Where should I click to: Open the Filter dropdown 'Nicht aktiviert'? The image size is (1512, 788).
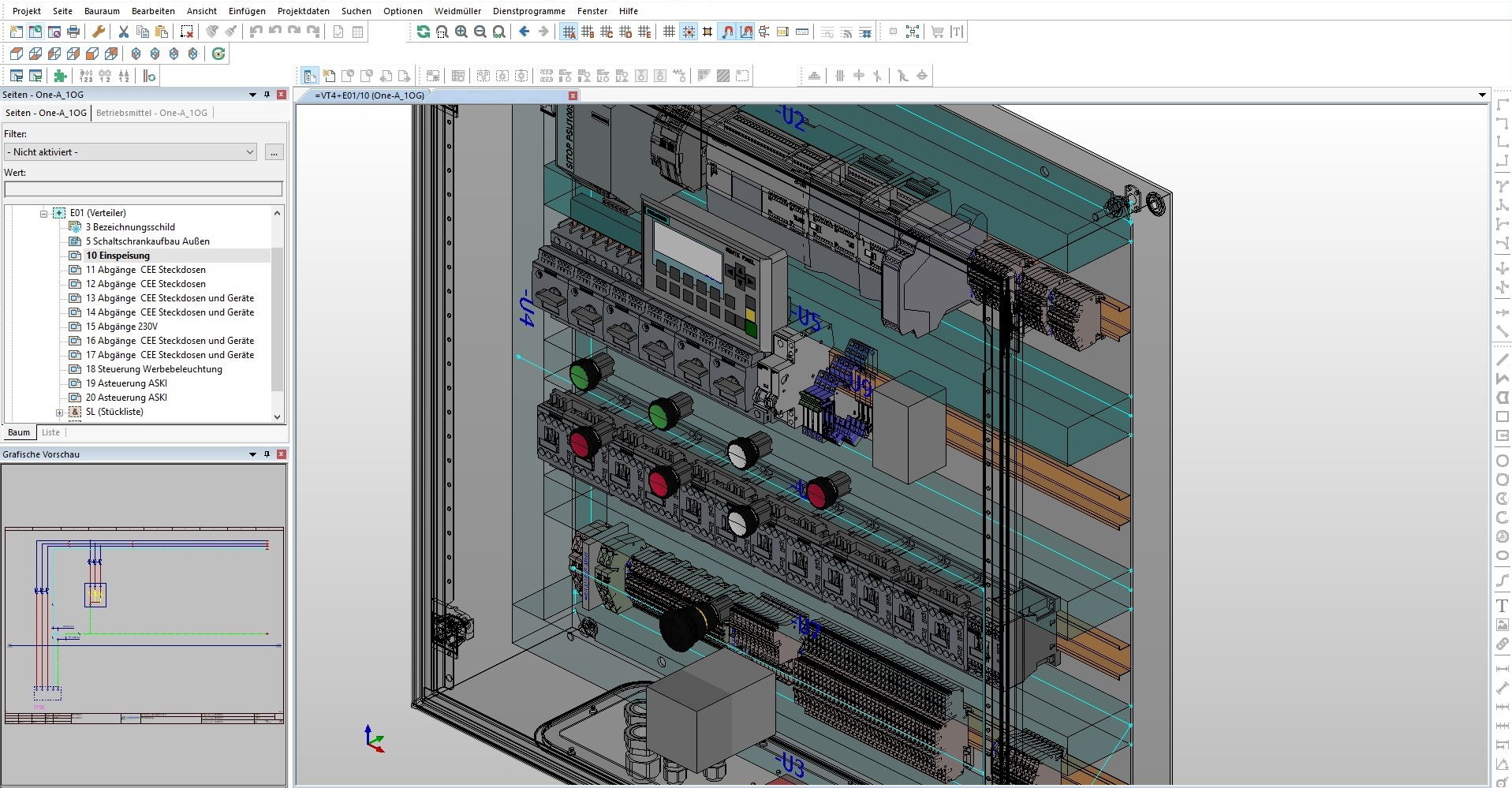point(131,152)
